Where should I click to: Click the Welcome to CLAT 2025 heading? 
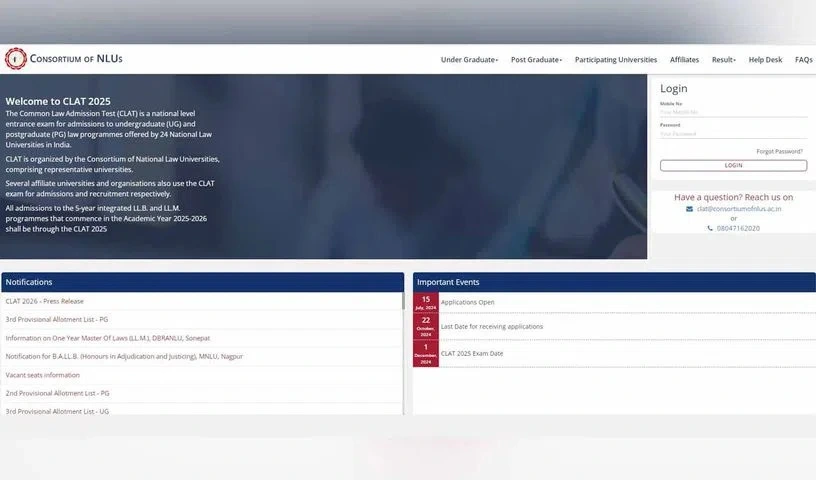tap(58, 102)
